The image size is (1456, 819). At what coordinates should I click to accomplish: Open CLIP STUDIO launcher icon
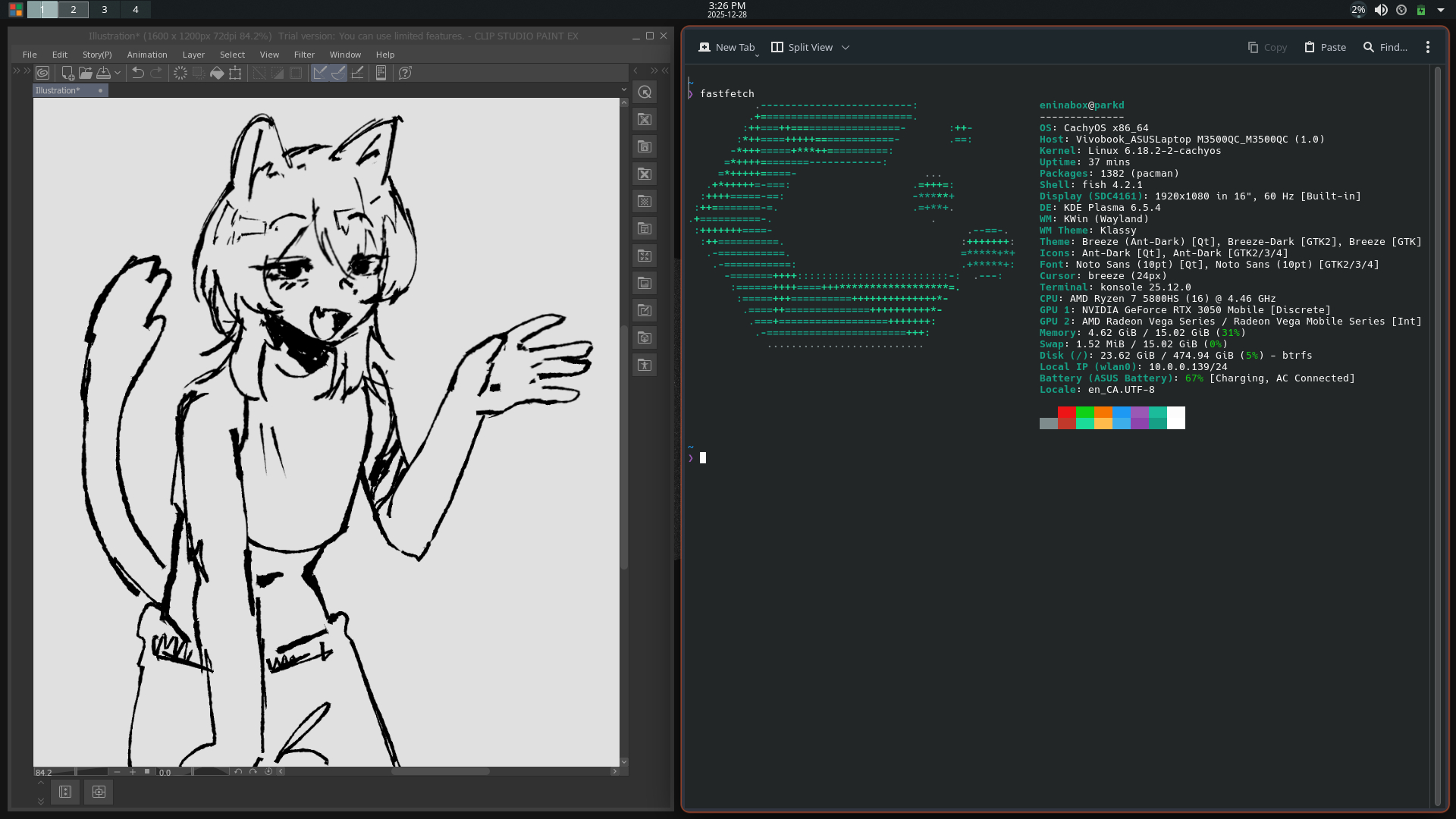42,73
